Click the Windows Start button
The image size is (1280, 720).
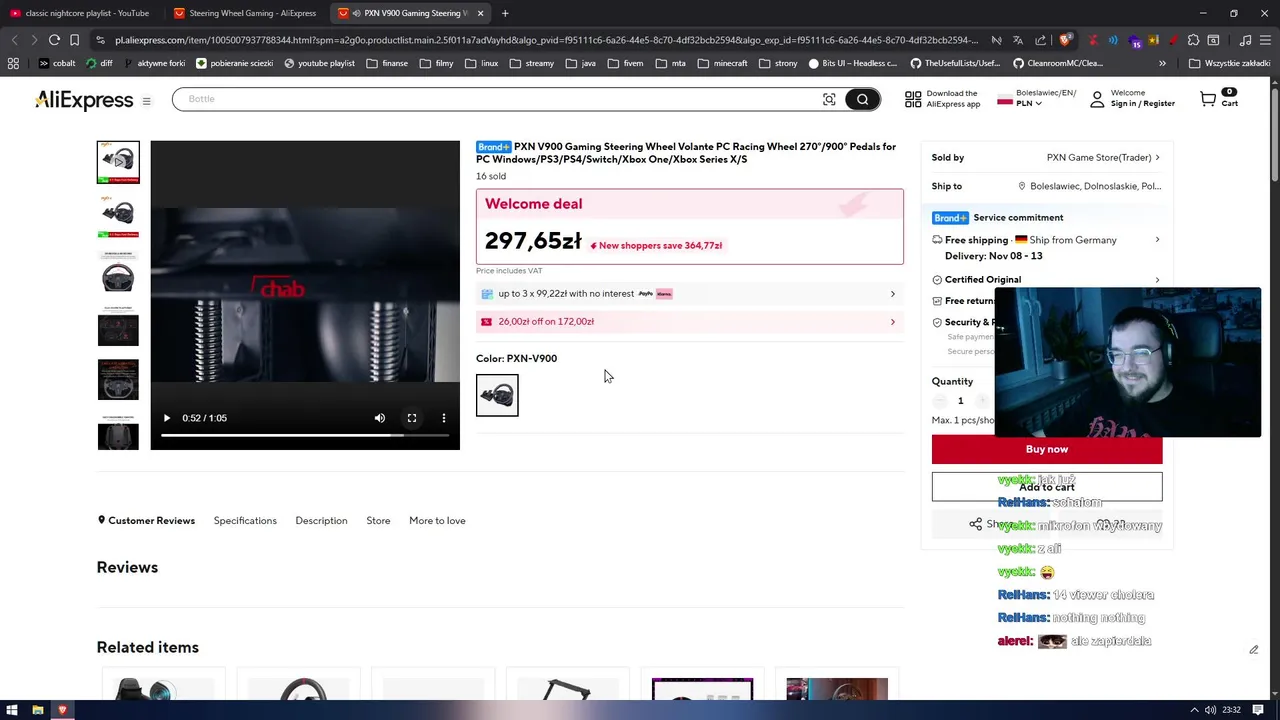point(13,710)
